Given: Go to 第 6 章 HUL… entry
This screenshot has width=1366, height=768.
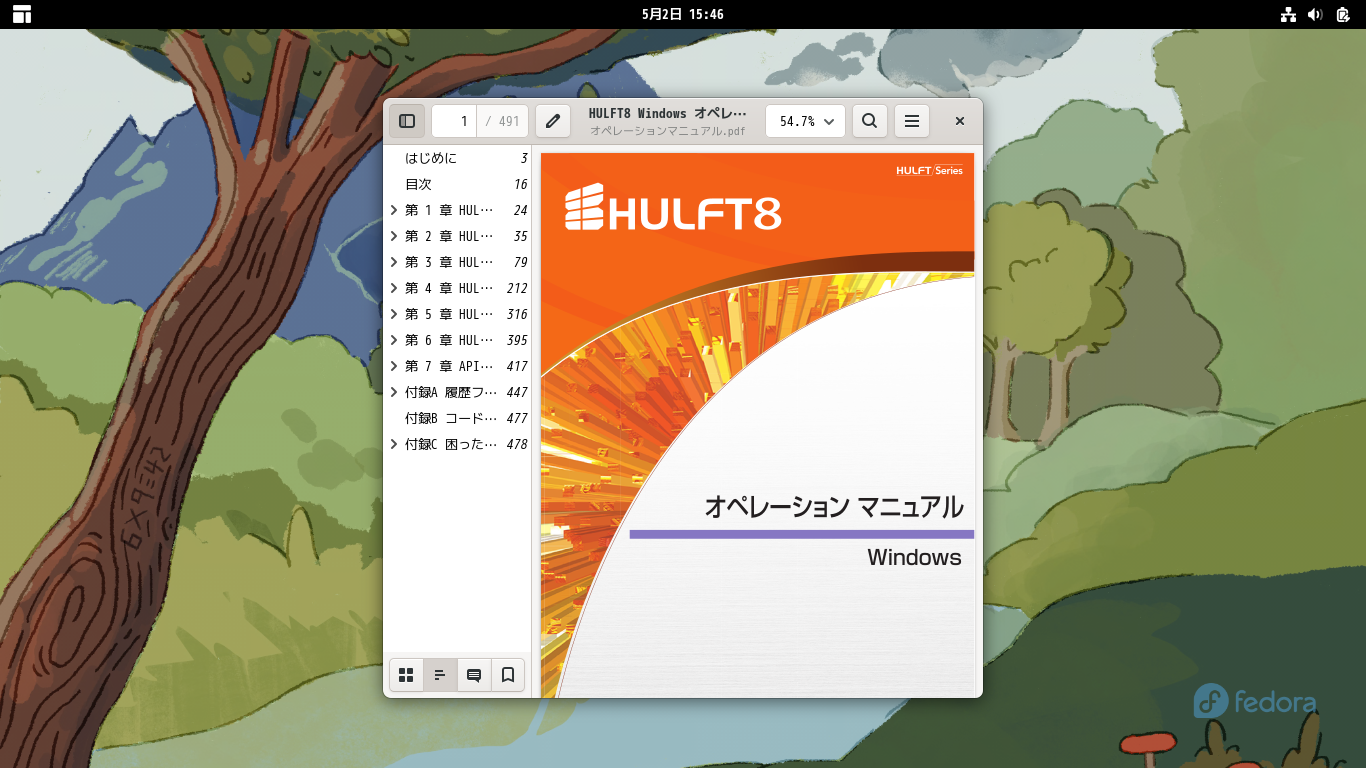Looking at the screenshot, I should coord(449,340).
